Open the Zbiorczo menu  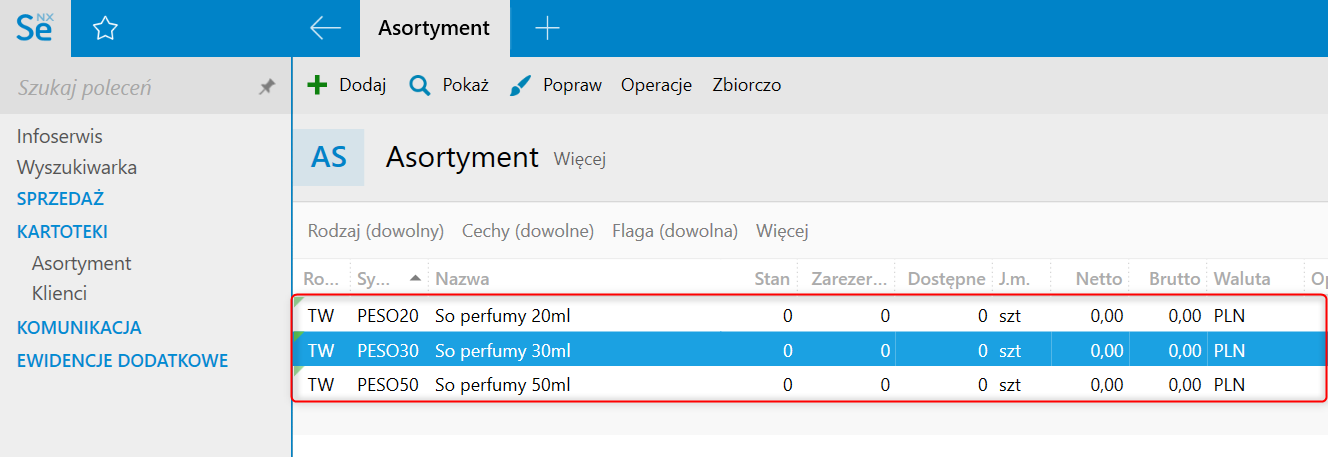pyautogui.click(x=746, y=85)
